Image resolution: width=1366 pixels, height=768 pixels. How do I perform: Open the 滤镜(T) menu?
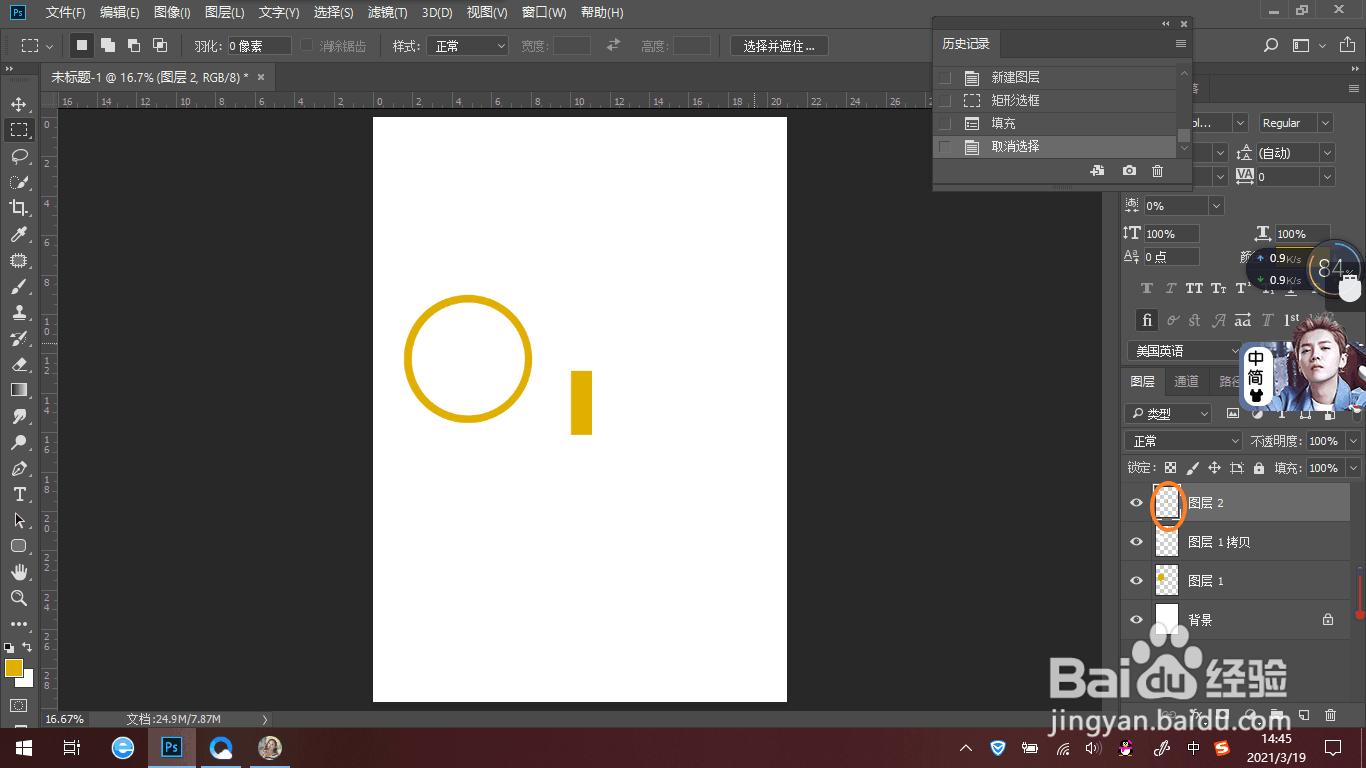pyautogui.click(x=387, y=13)
